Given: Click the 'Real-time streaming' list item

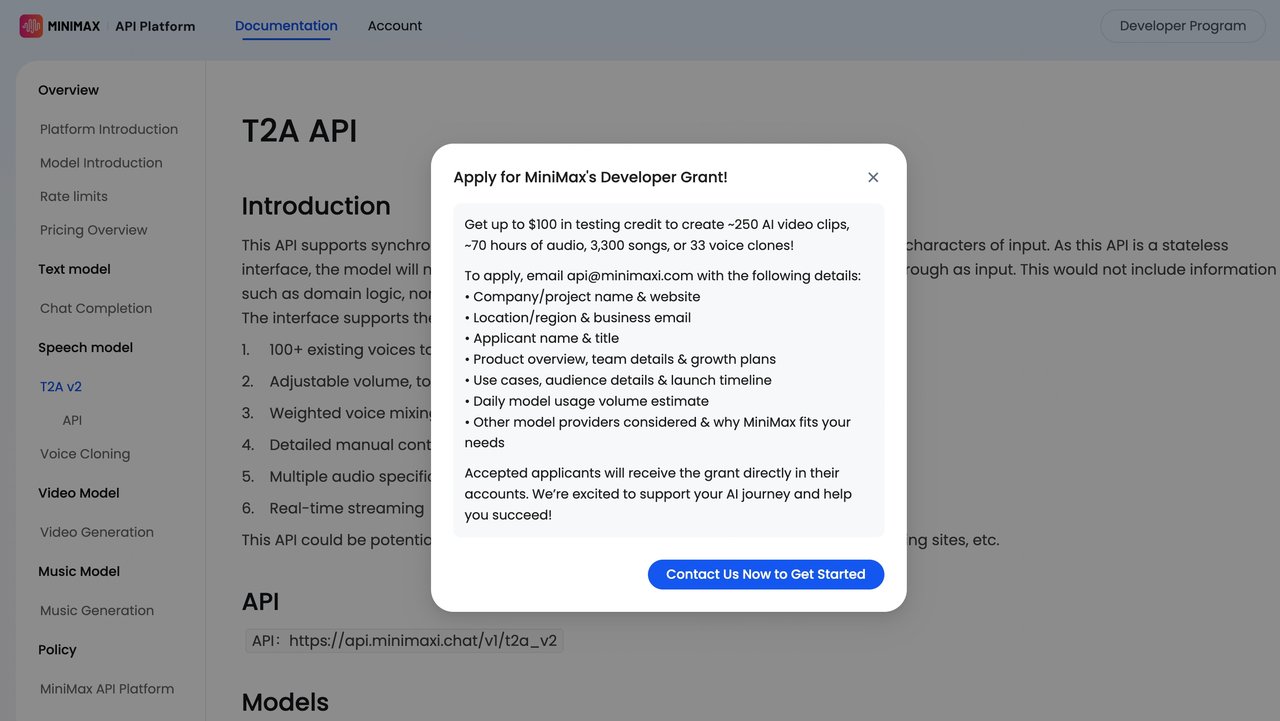Looking at the screenshot, I should (x=346, y=508).
